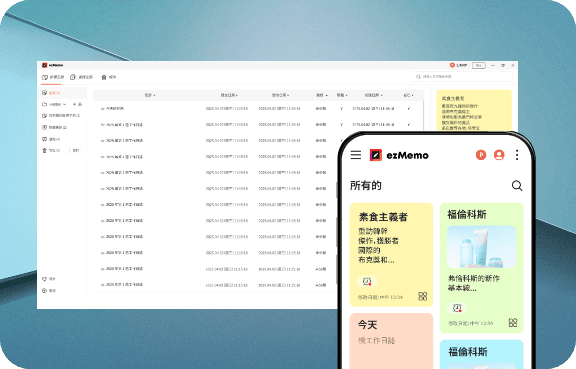The image size is (576, 369).
Task: Tap the alarm reminder icon in the 素食主義者 card
Action: 367,282
